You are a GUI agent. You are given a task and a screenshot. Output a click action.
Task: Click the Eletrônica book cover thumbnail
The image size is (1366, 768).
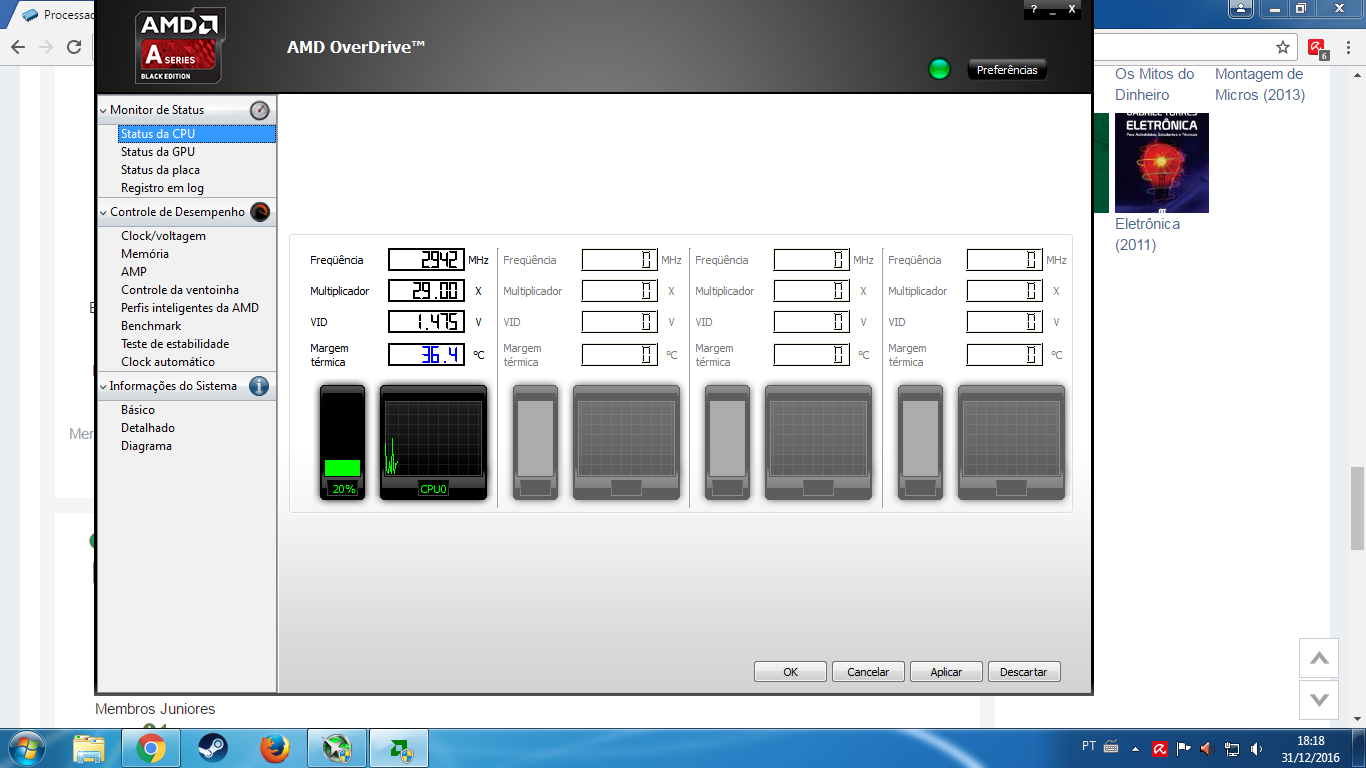[1162, 163]
